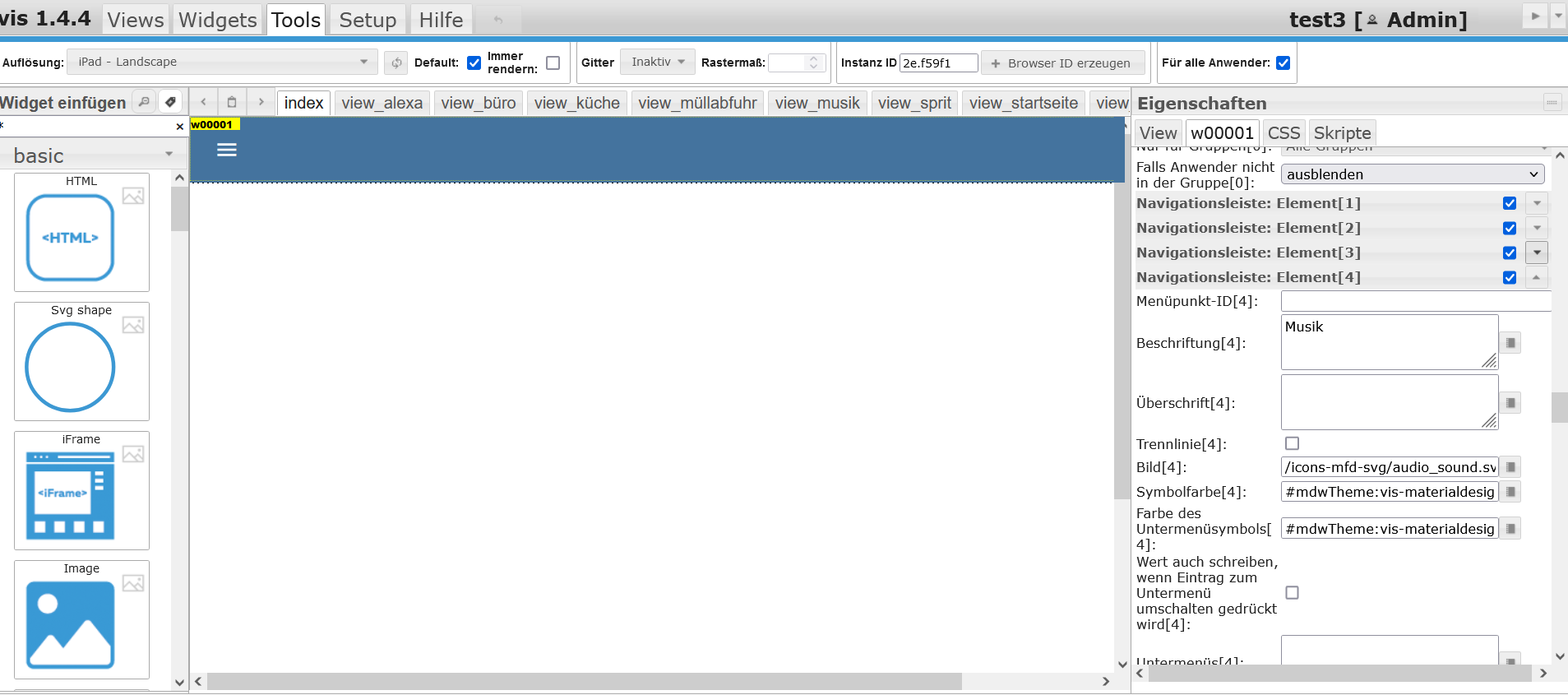This screenshot has width=1568, height=695.
Task: Click the play icon at top right
Action: (x=1535, y=16)
